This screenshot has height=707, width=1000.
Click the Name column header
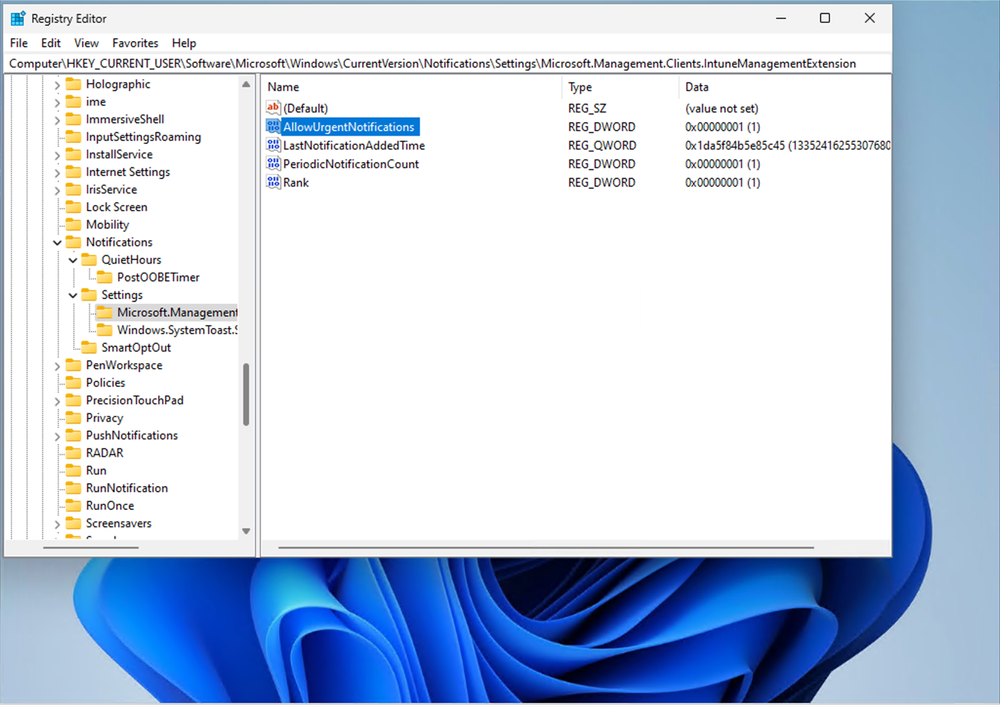411,87
